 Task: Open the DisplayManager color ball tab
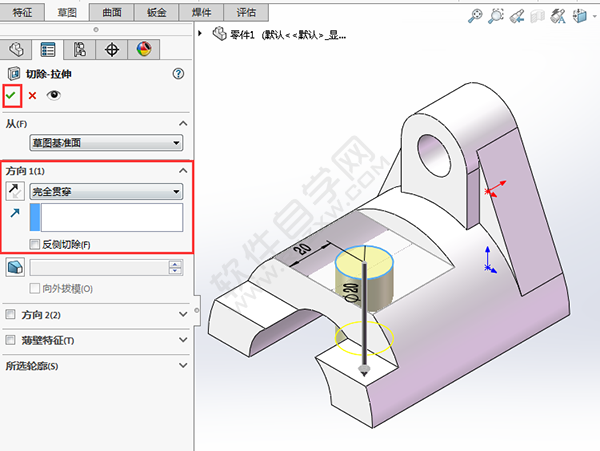pos(144,49)
